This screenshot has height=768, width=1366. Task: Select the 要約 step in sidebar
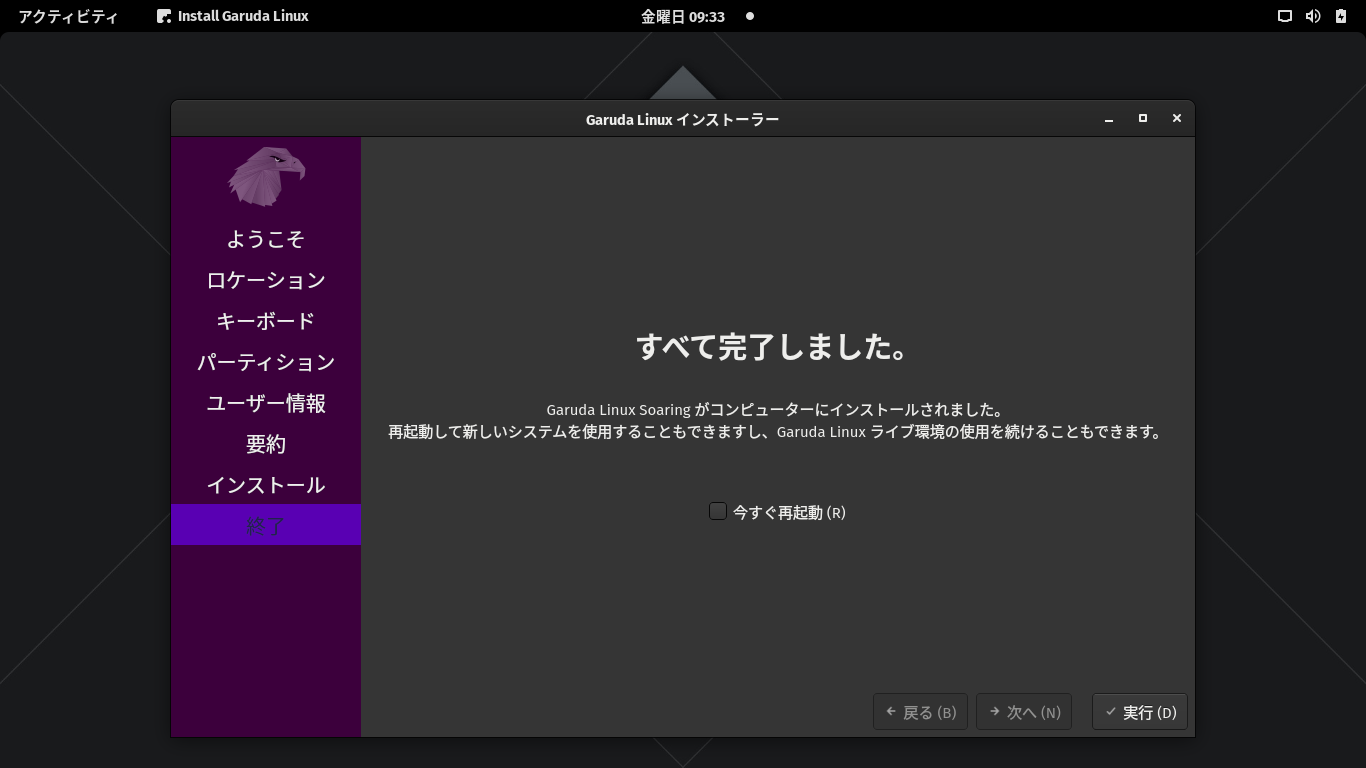pos(266,444)
